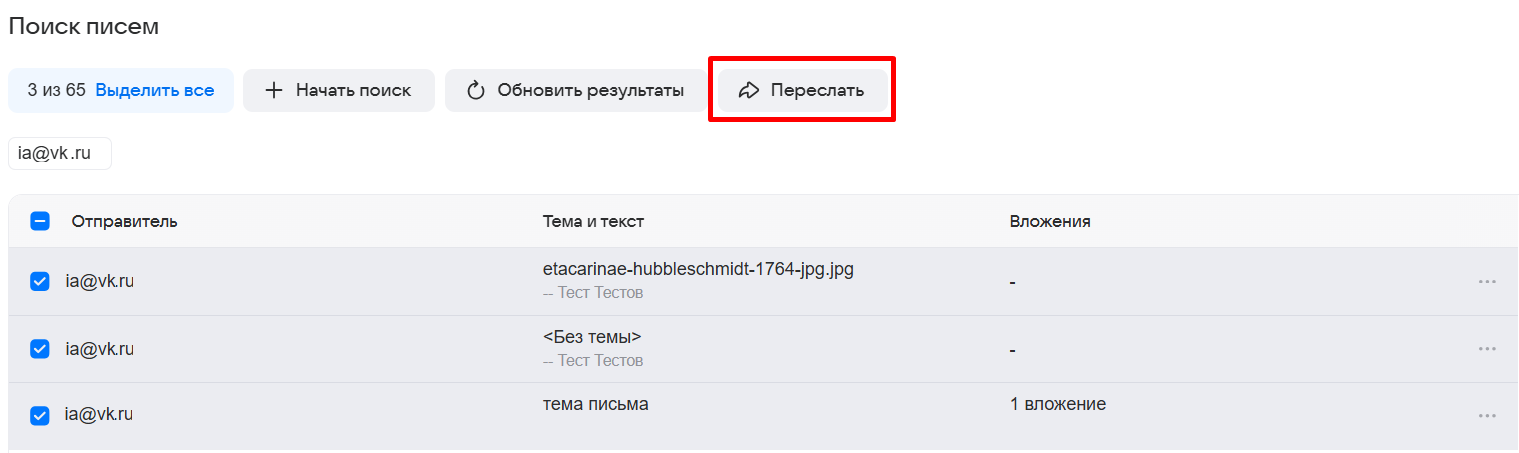The image size is (1519, 453).
Task: Uncheck the <Без темы> email checkbox
Action: point(40,349)
